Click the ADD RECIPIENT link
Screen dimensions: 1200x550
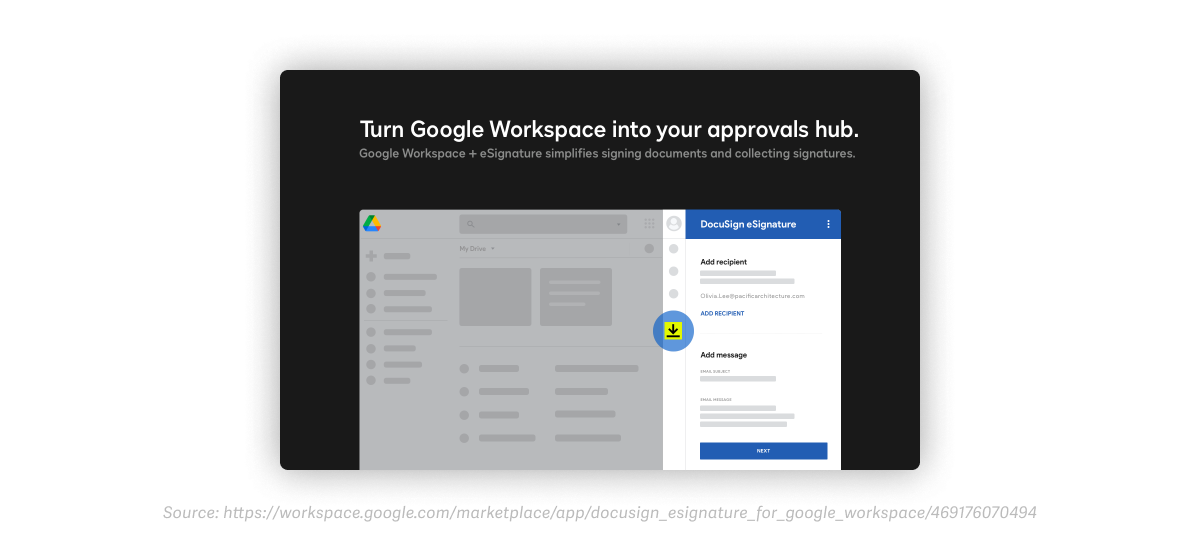pos(722,313)
